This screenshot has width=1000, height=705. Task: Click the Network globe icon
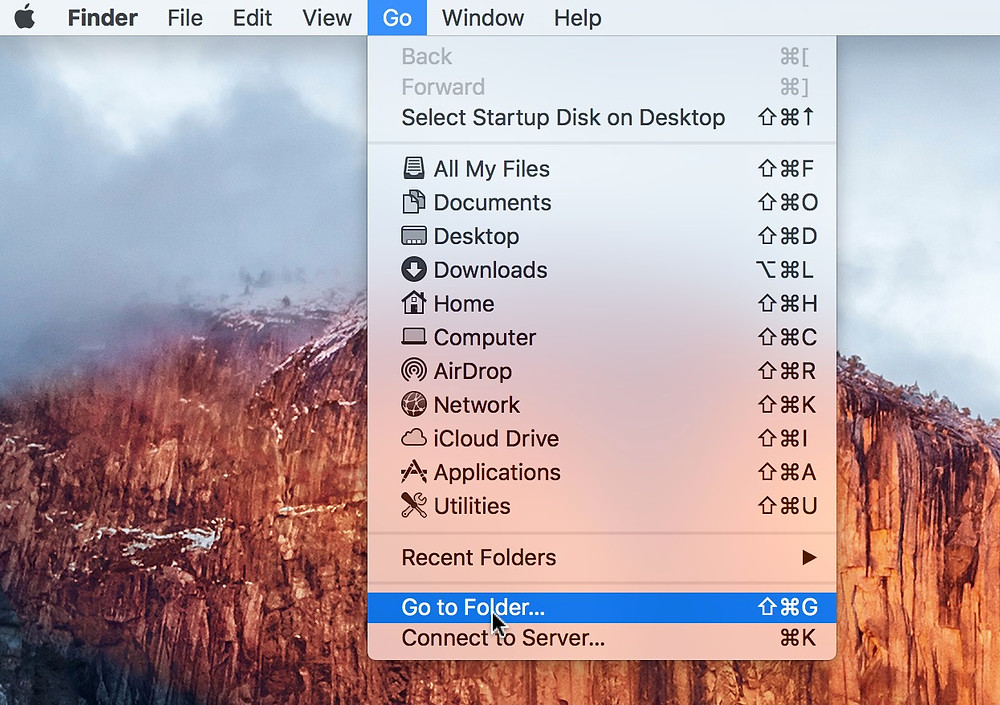click(x=414, y=404)
